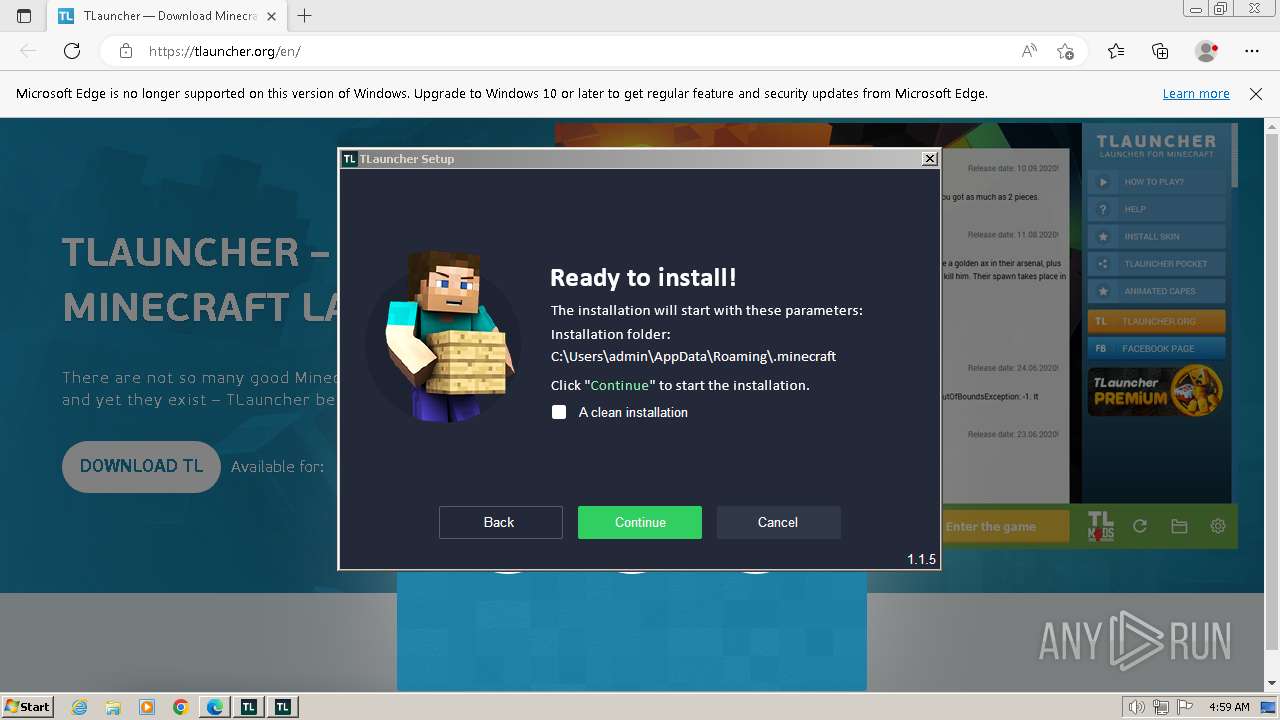1280x720 pixels.
Task: Close the TLauncher Setup dialog
Action: (x=929, y=158)
